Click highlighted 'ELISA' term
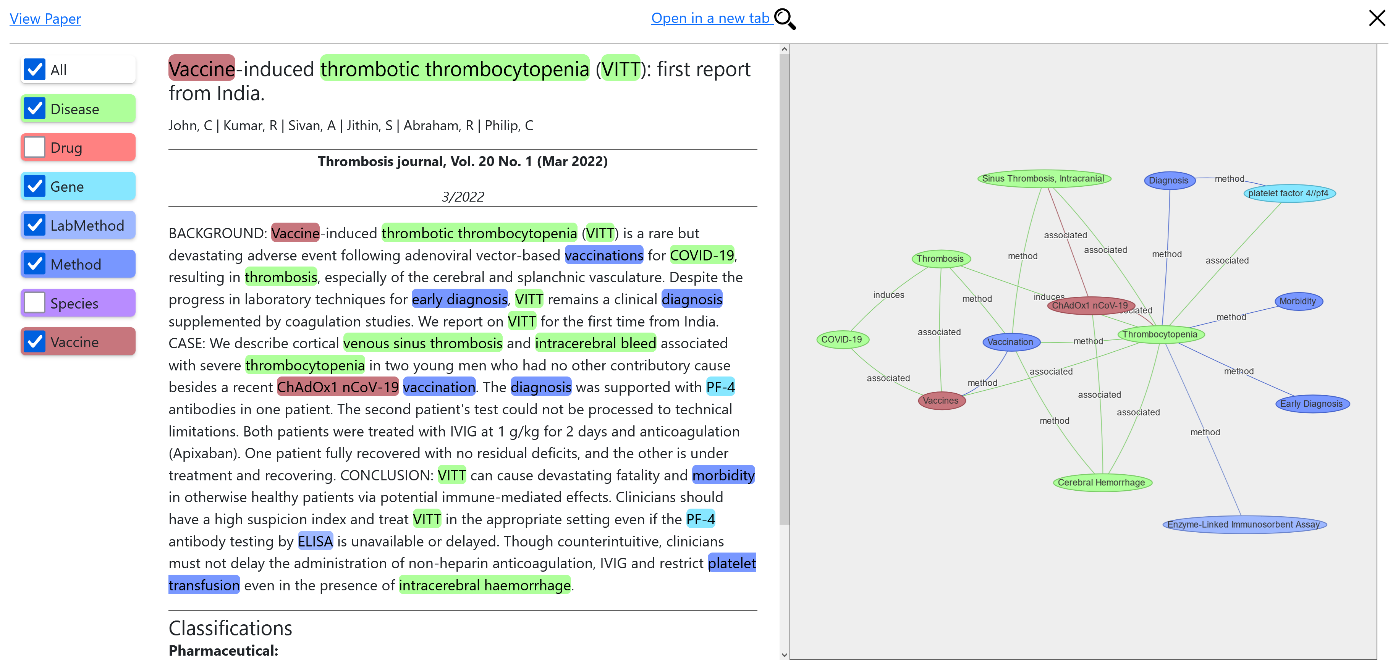The width and height of the screenshot is (1393, 669). [315, 541]
